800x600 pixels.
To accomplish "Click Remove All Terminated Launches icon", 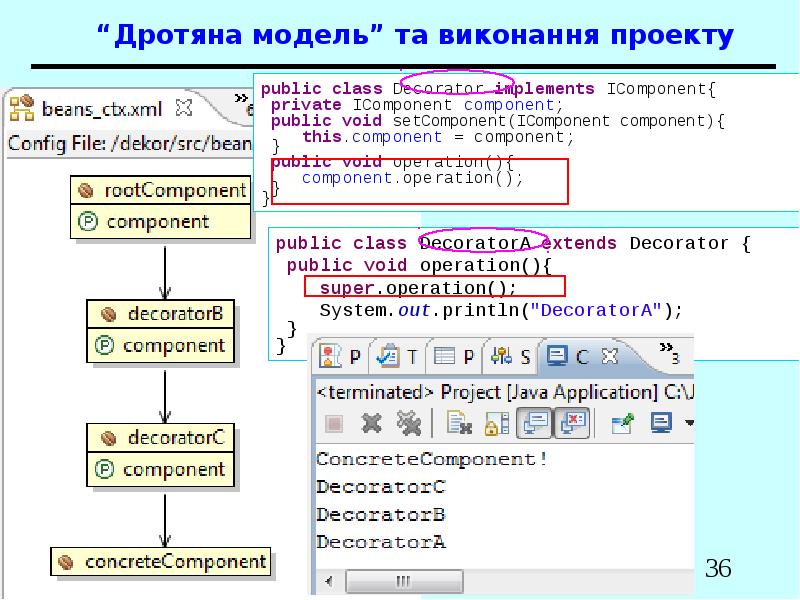I will click(409, 423).
